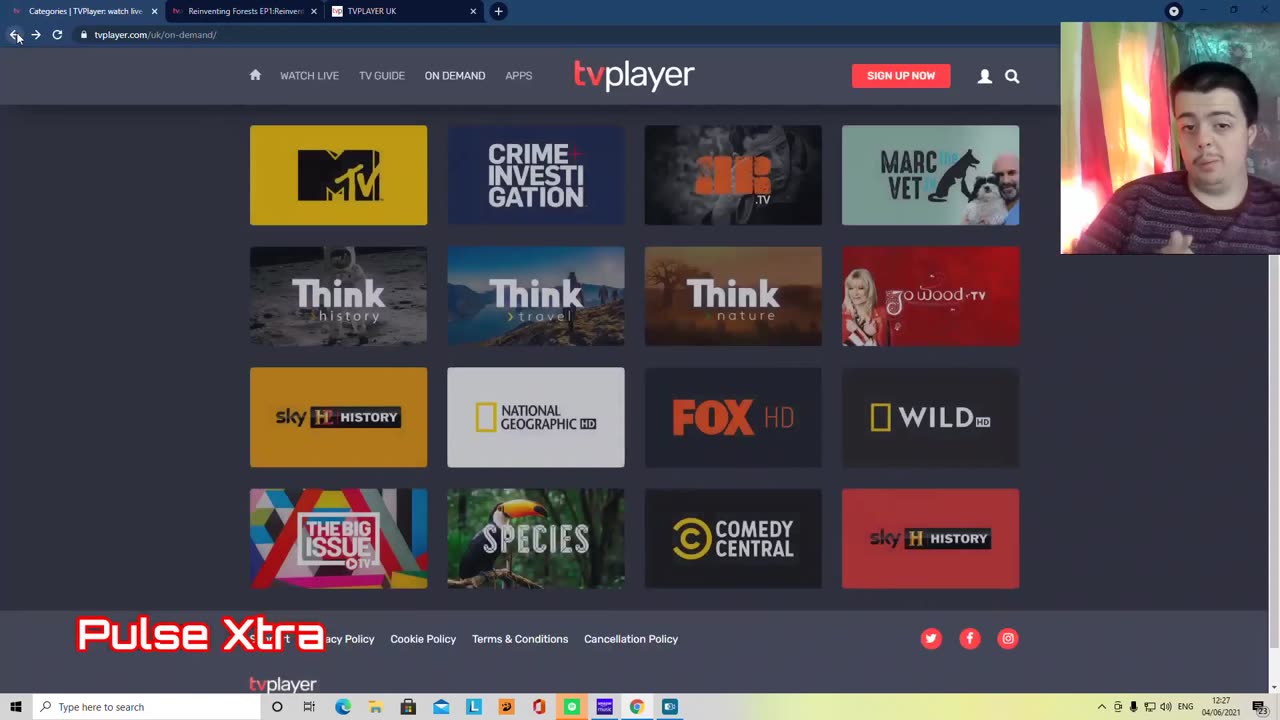Open the Office app from taskbar
Image resolution: width=1280 pixels, height=720 pixels.
click(539, 707)
